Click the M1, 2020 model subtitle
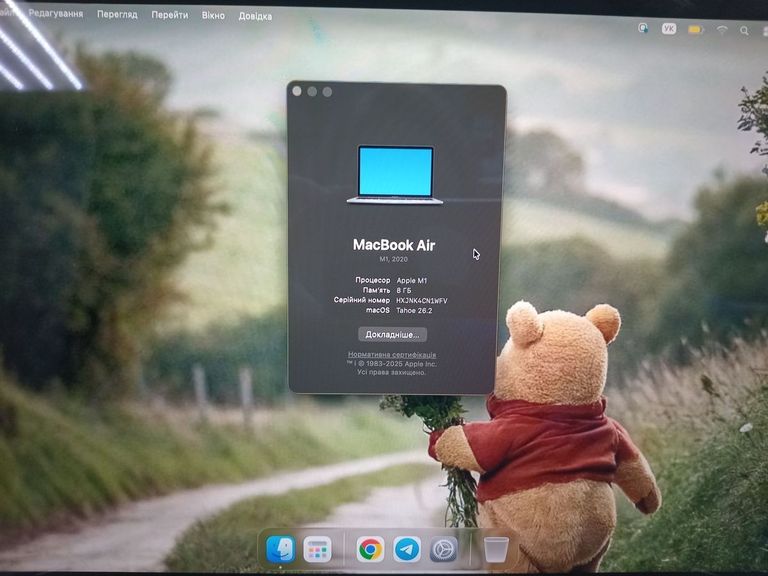This screenshot has height=576, width=768. (393, 259)
